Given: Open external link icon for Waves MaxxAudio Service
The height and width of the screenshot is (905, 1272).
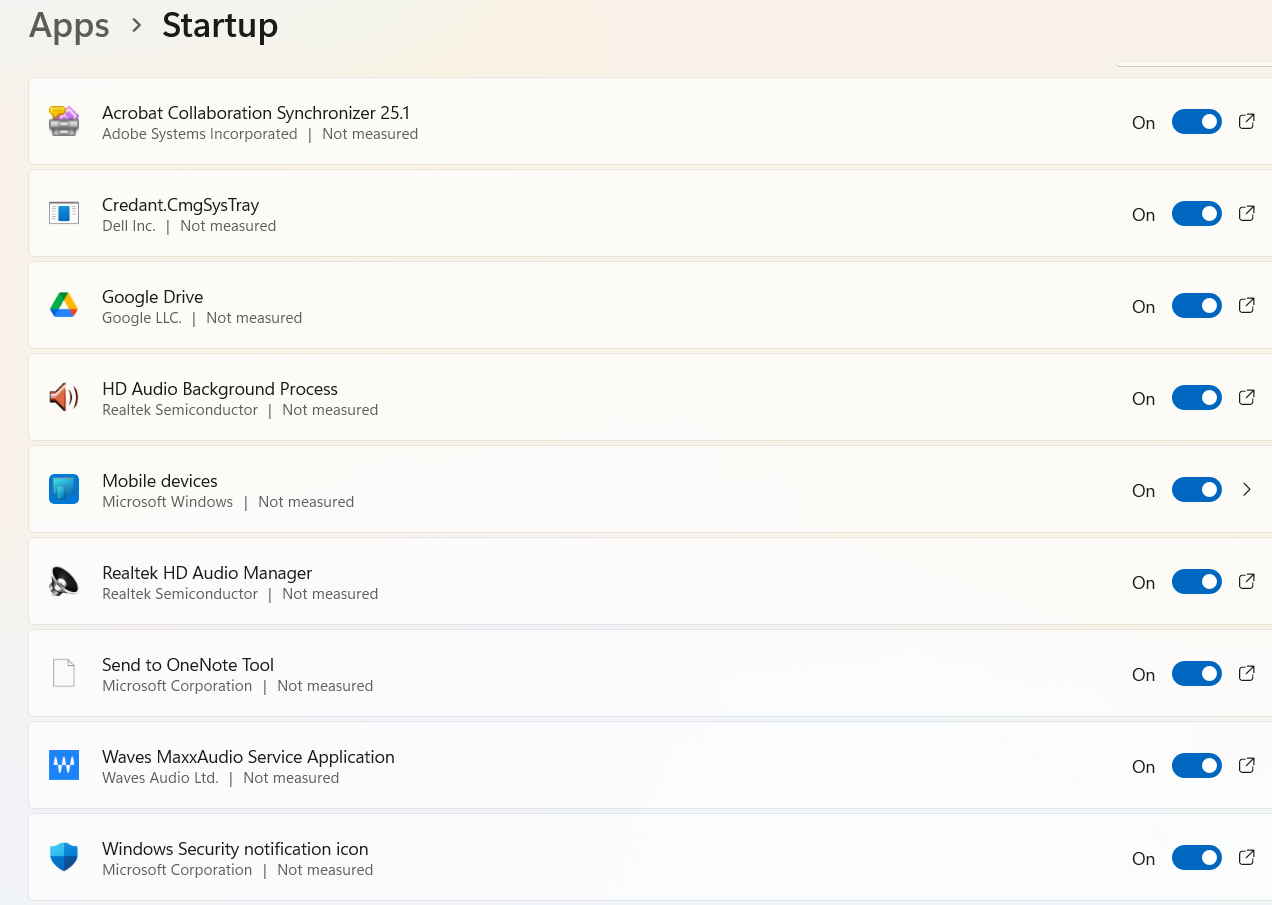Looking at the screenshot, I should pos(1247,765).
